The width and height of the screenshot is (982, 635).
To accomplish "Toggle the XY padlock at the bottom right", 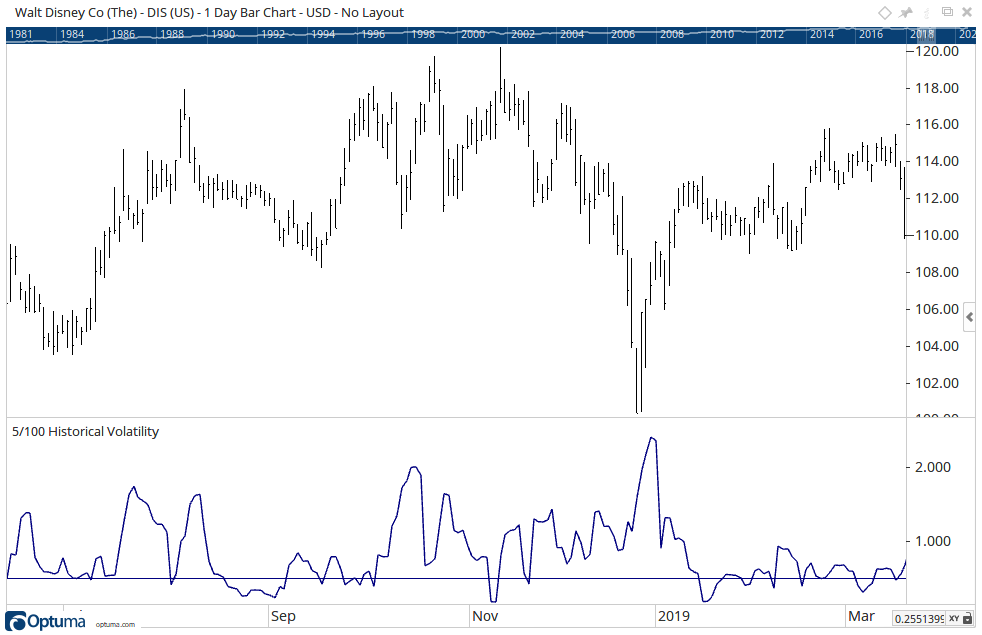I will 968,619.
